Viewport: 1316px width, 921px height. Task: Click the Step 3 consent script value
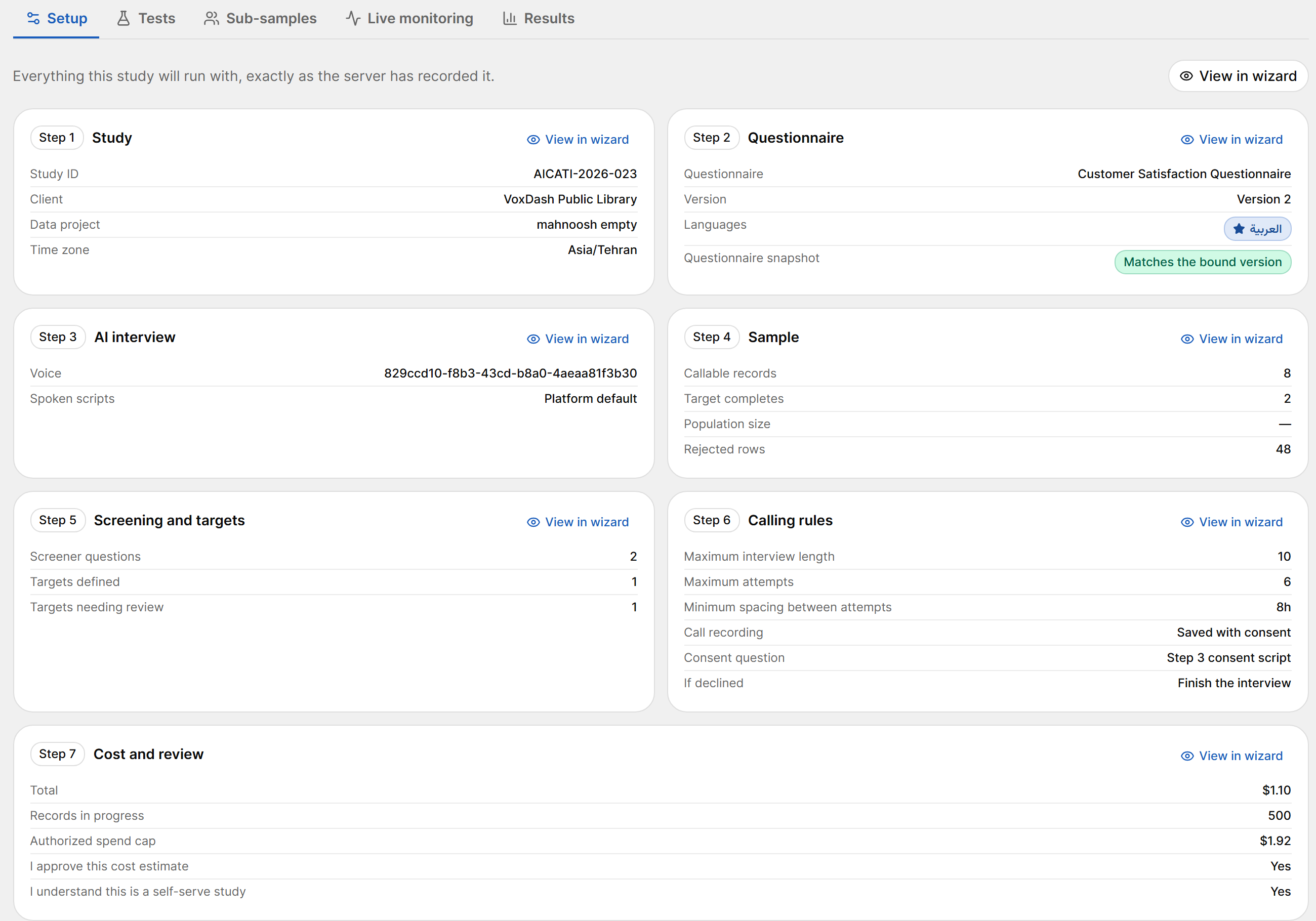click(1229, 658)
